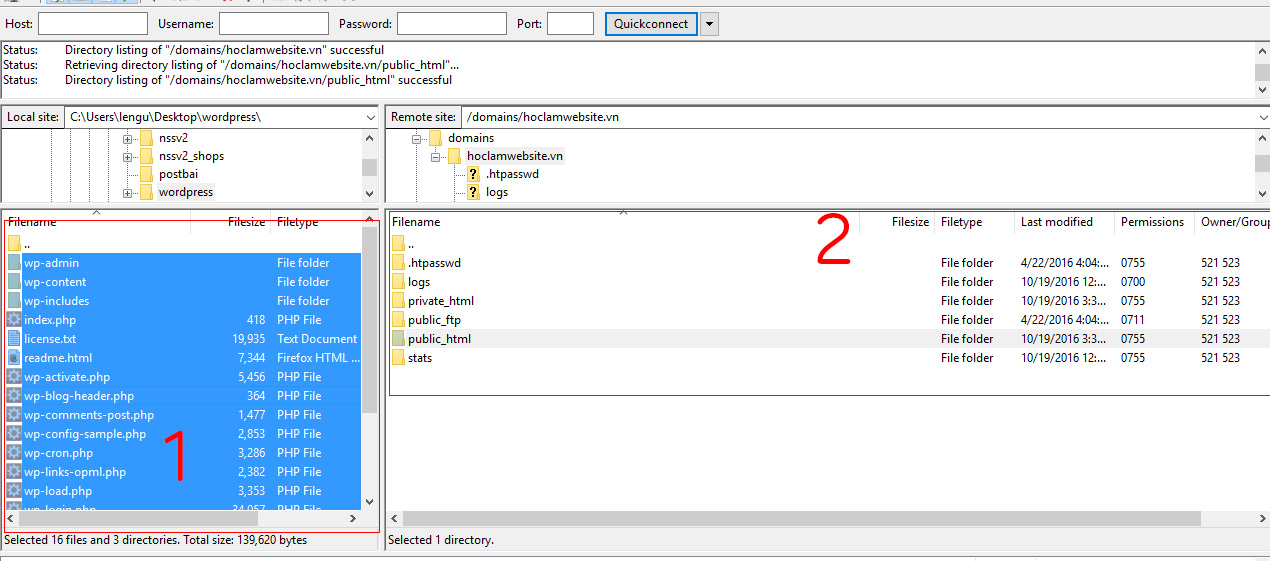This screenshot has height=561, width=1270.
Task: Expand the nssv2_shops tree node
Action: click(128, 156)
